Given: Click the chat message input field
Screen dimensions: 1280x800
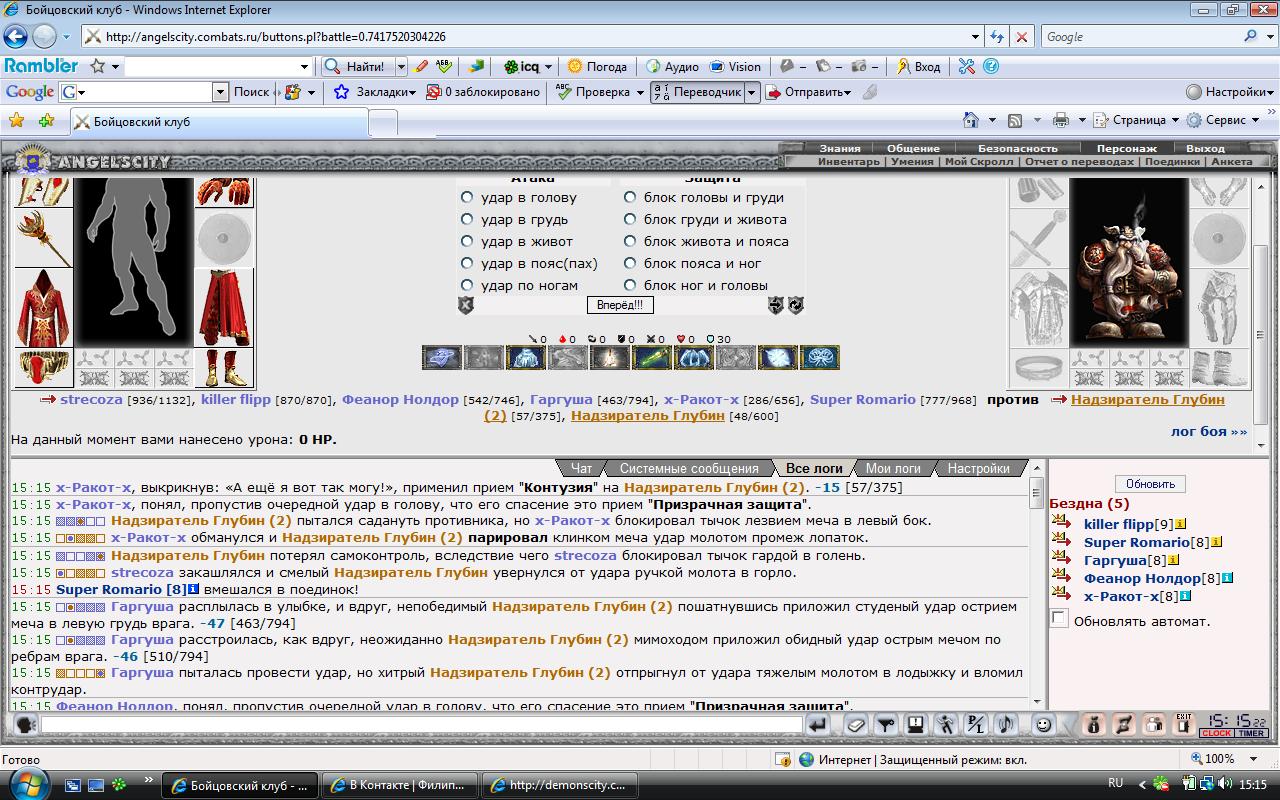Looking at the screenshot, I should pyautogui.click(x=422, y=725).
